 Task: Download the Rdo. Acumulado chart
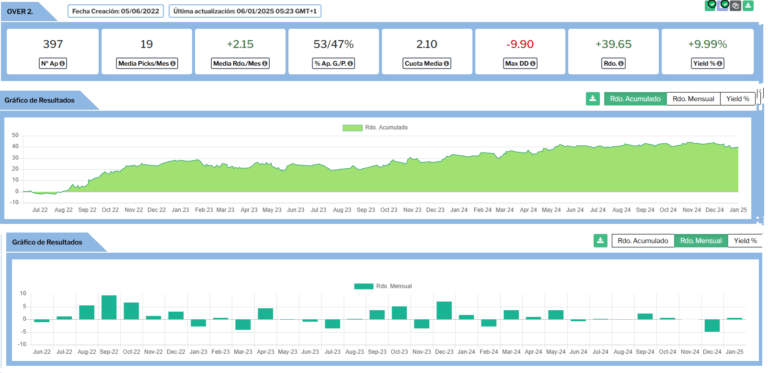[x=593, y=98]
